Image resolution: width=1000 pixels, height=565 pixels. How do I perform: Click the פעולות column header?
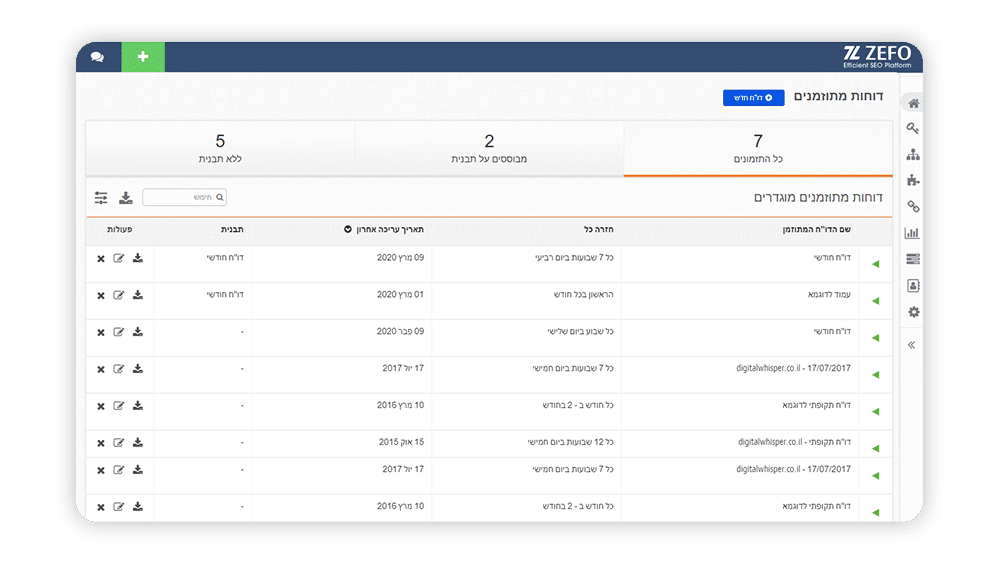pyautogui.click(x=120, y=230)
